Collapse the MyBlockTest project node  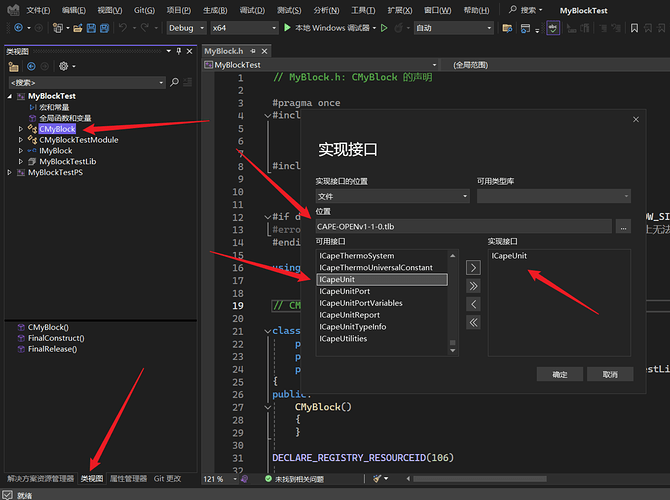[x=9, y=96]
